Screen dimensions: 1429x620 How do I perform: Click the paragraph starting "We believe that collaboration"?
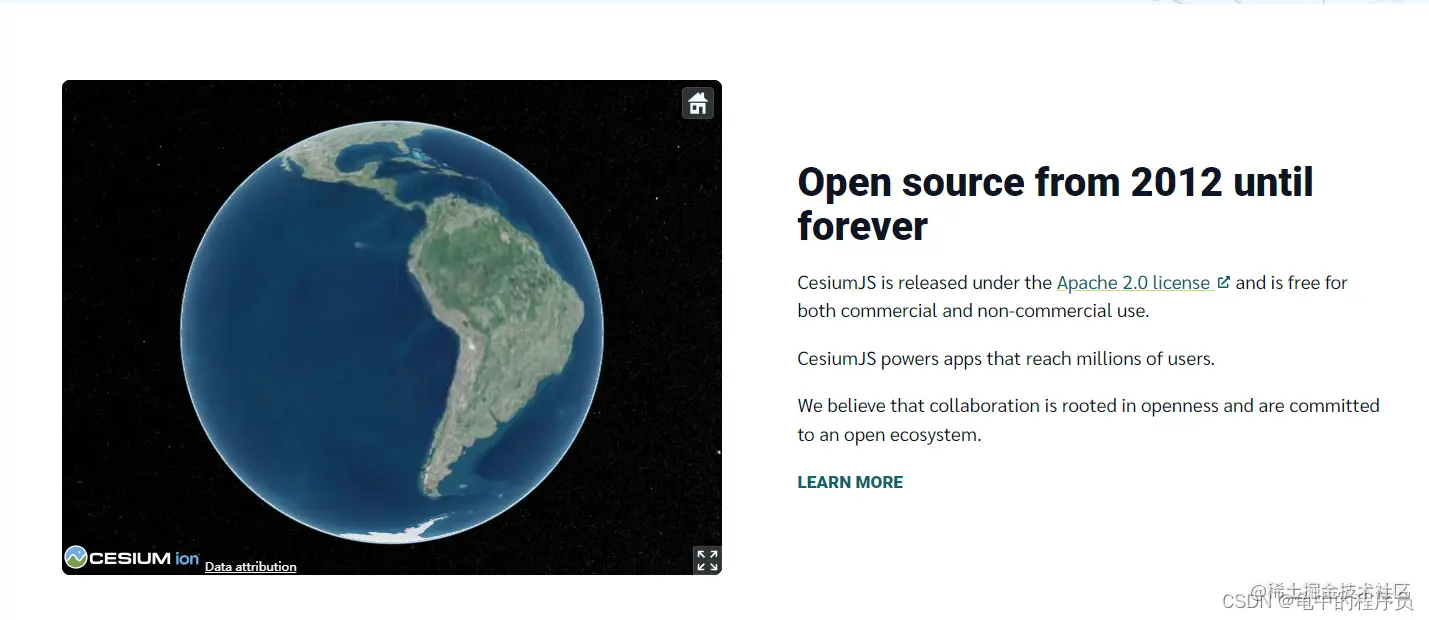pyautogui.click(x=1088, y=420)
